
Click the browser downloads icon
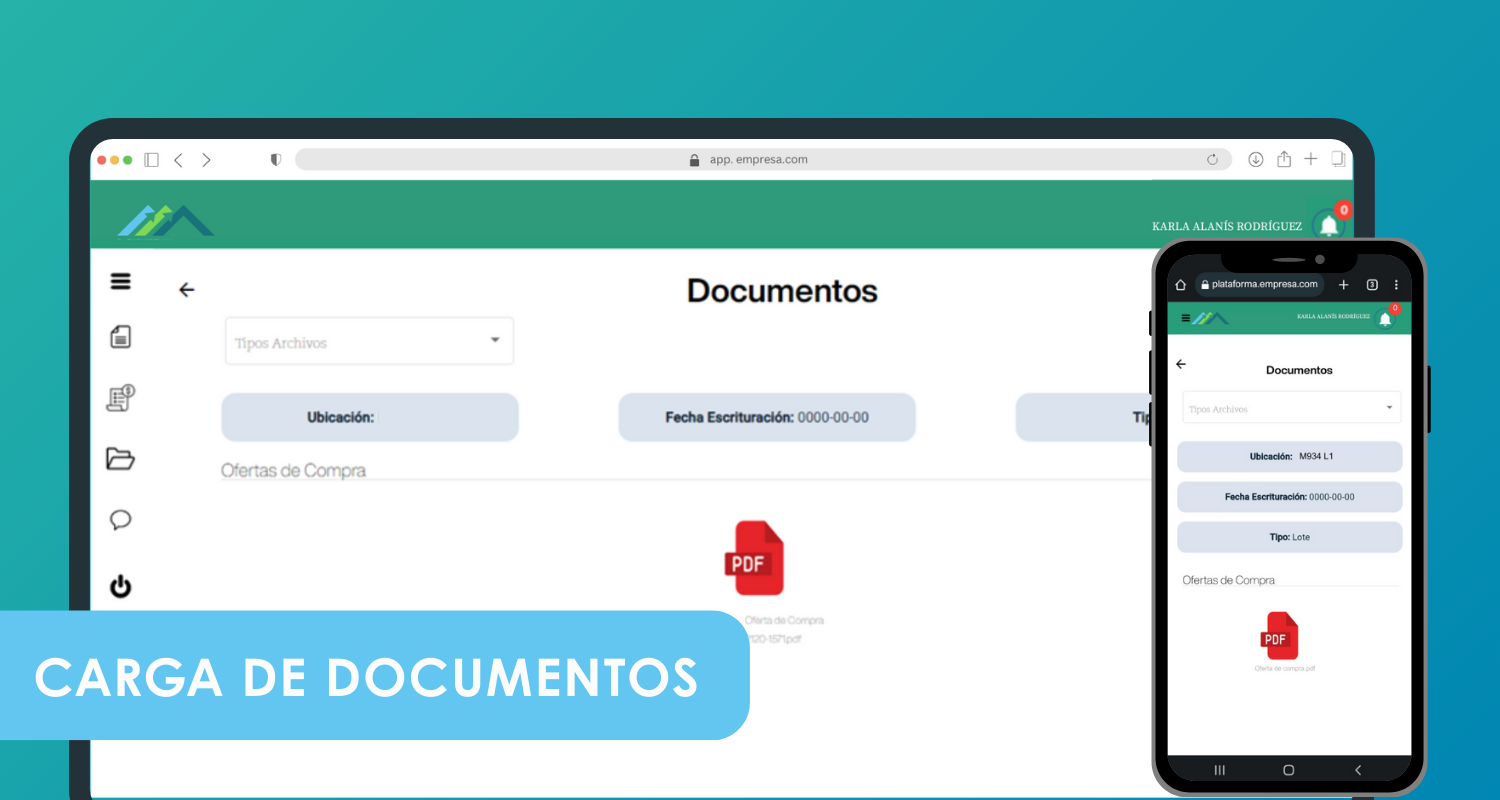1256,160
